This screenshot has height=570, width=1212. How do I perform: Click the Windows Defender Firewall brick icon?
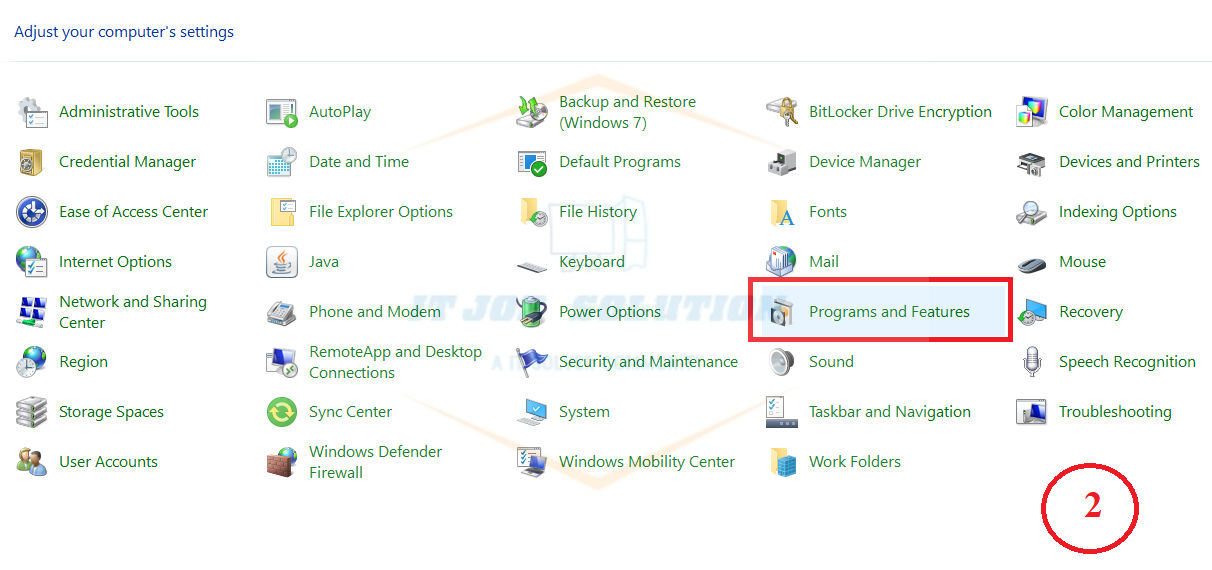pyautogui.click(x=282, y=462)
